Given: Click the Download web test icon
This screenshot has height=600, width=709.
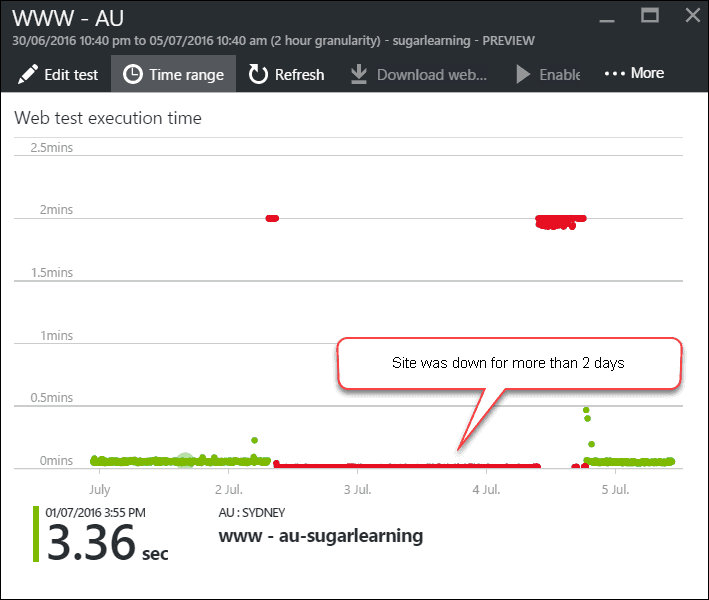Looking at the screenshot, I should (359, 74).
